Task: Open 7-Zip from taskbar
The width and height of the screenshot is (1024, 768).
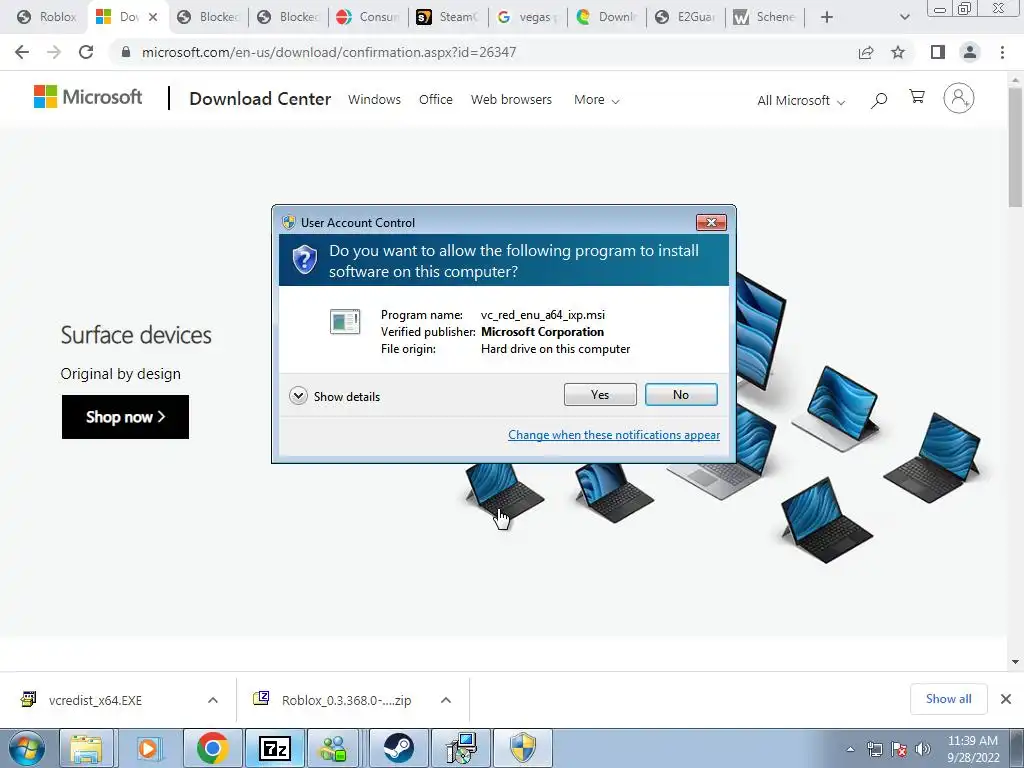Action: pyautogui.click(x=274, y=748)
